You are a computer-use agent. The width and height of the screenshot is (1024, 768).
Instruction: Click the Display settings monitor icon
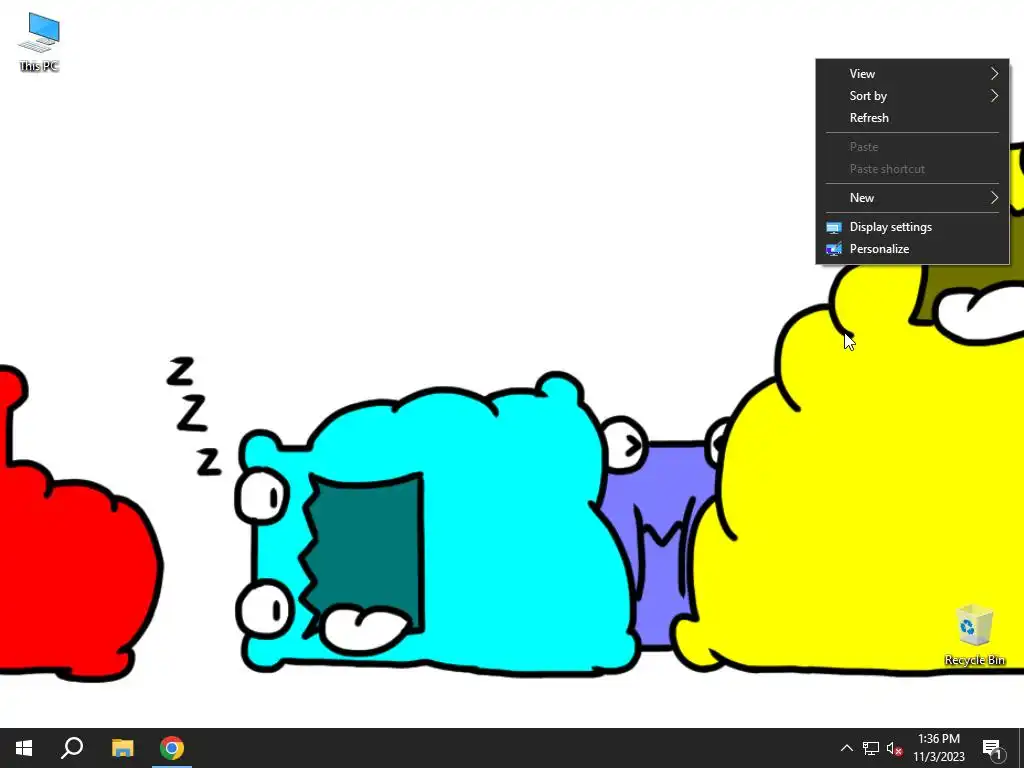pos(834,227)
